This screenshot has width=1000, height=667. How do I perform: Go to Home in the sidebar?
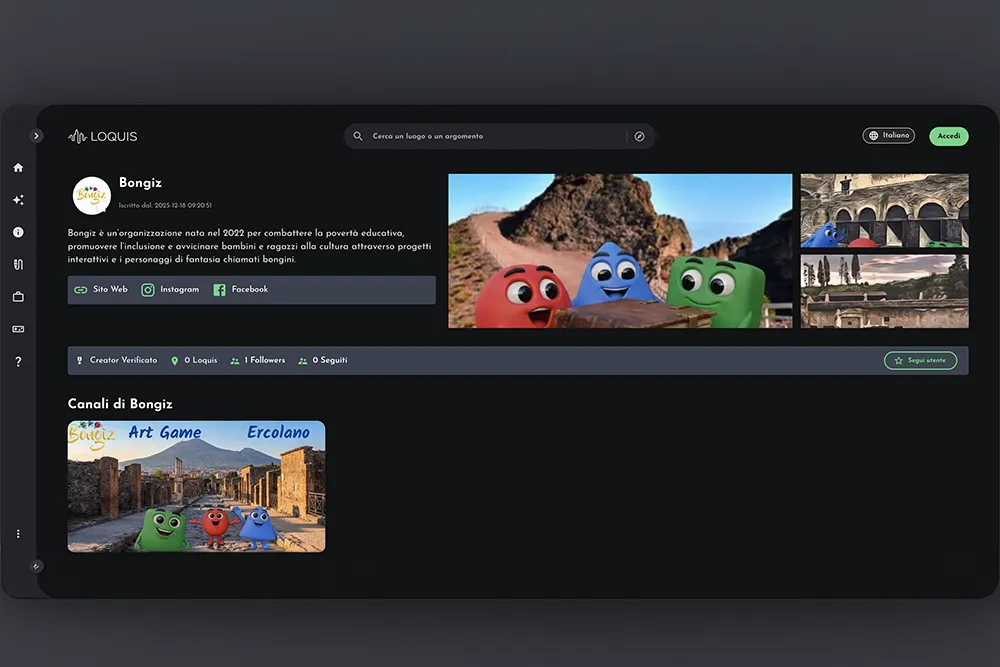coord(18,168)
